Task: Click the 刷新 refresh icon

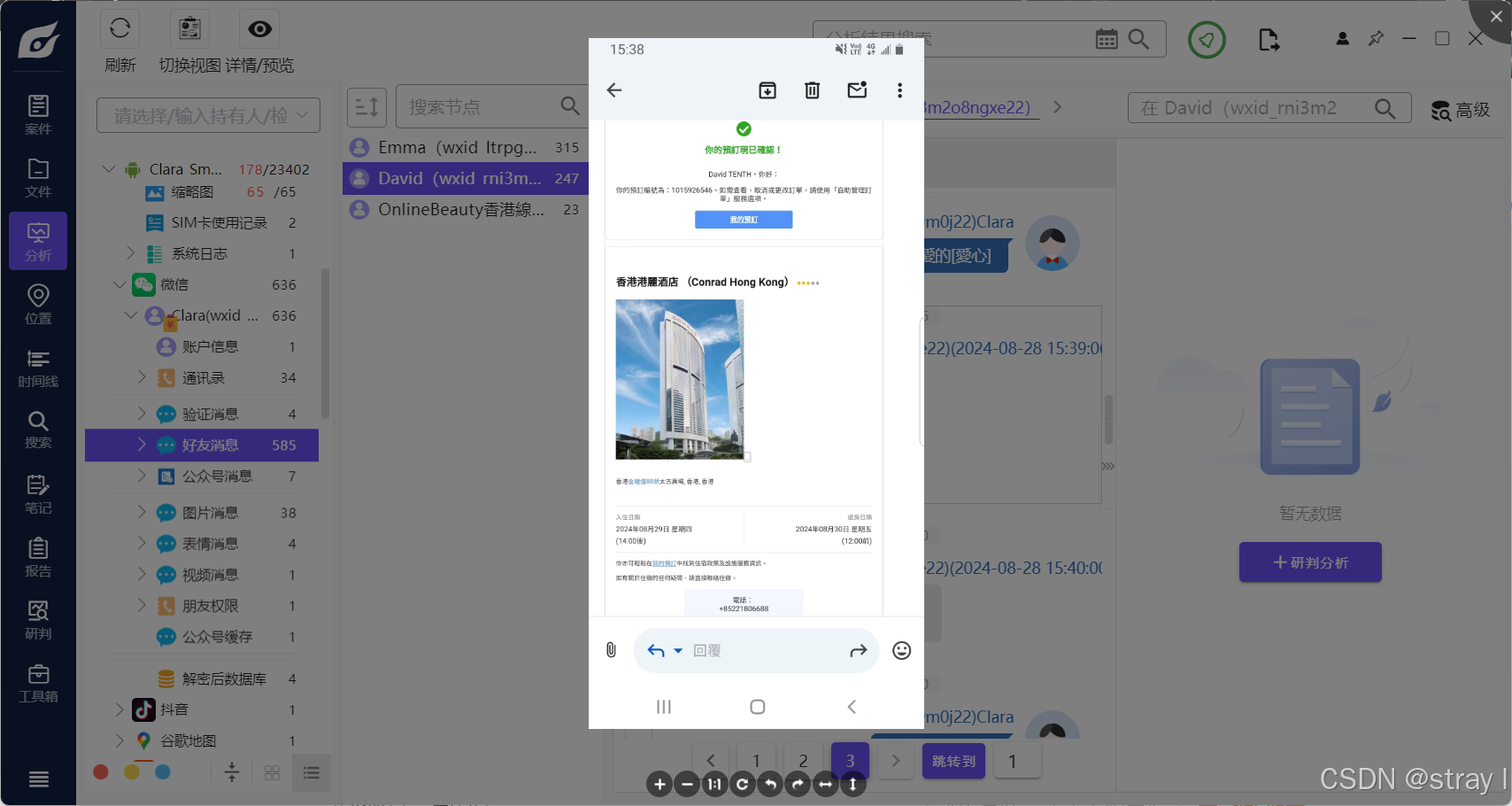Action: click(x=120, y=29)
